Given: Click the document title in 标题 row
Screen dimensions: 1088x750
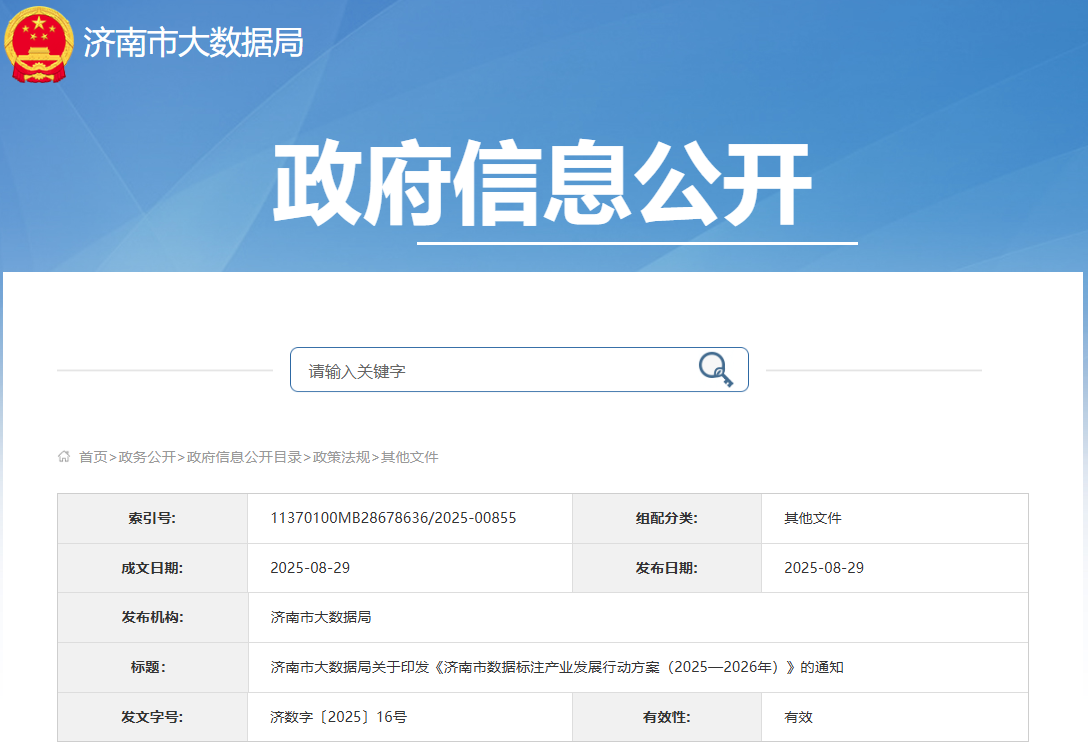Looking at the screenshot, I should [x=557, y=667].
